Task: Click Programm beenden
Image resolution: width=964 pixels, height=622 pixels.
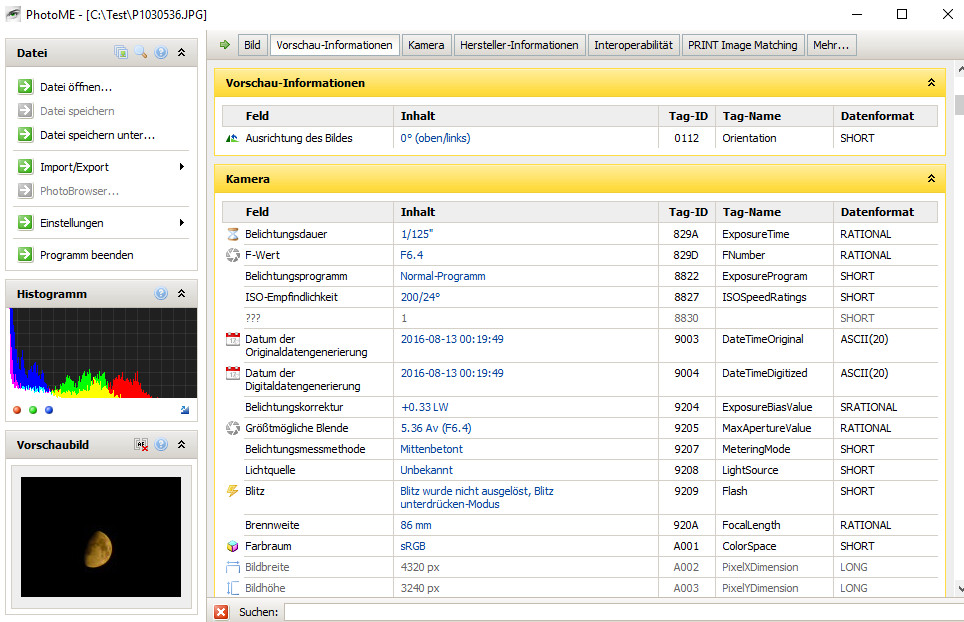Action: tap(86, 255)
